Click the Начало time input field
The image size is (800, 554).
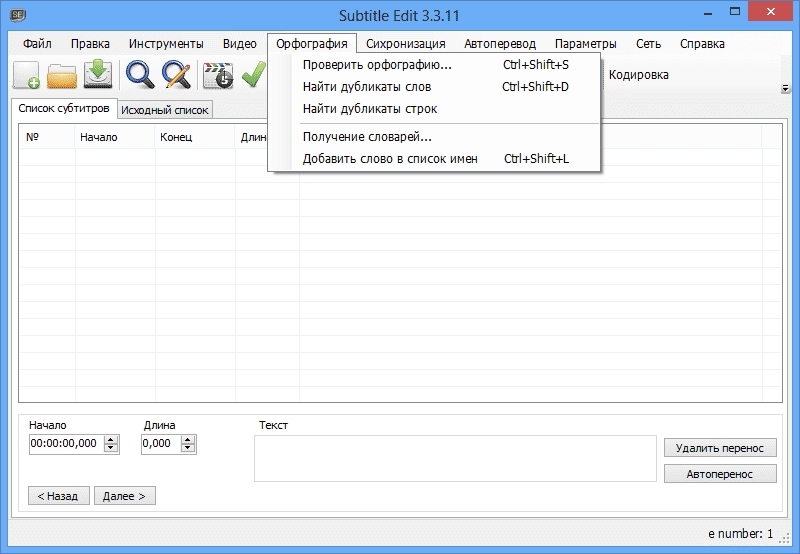tap(66, 443)
